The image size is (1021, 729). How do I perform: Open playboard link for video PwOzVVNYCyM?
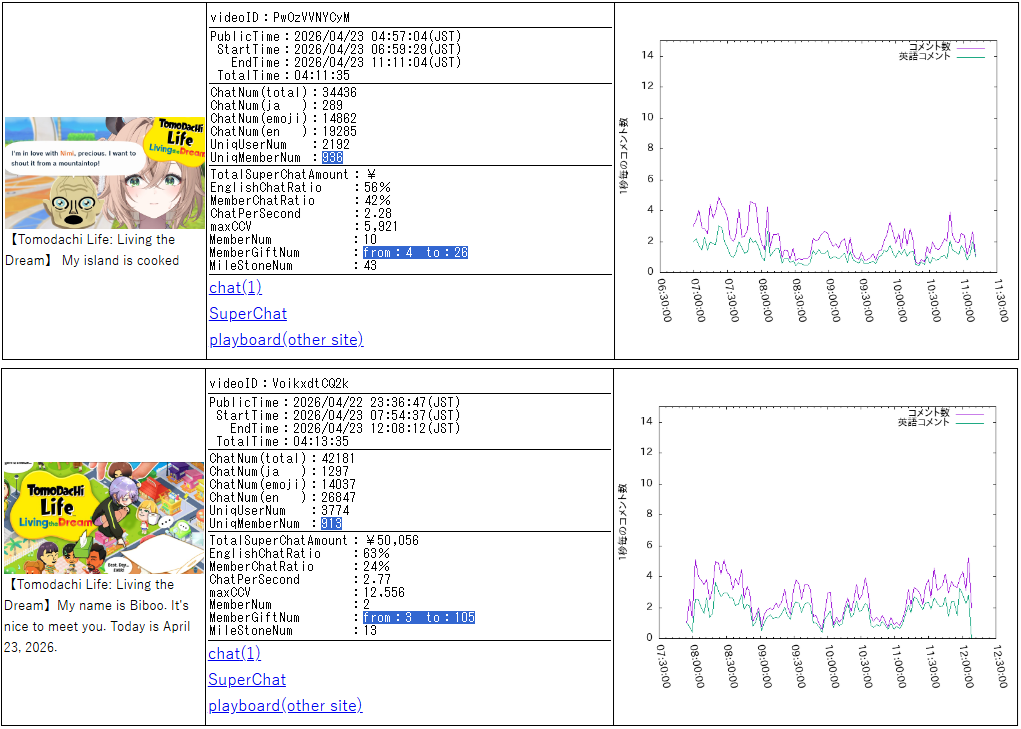286,340
